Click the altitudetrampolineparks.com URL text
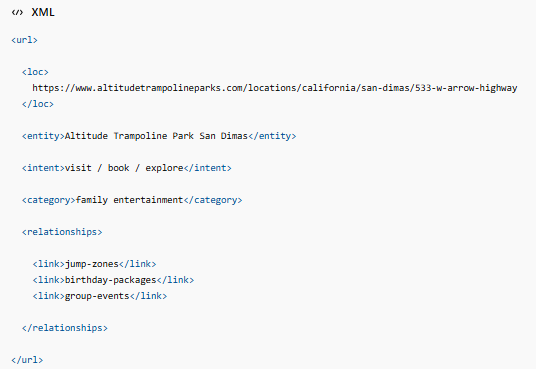The image size is (536, 369). (x=275, y=88)
